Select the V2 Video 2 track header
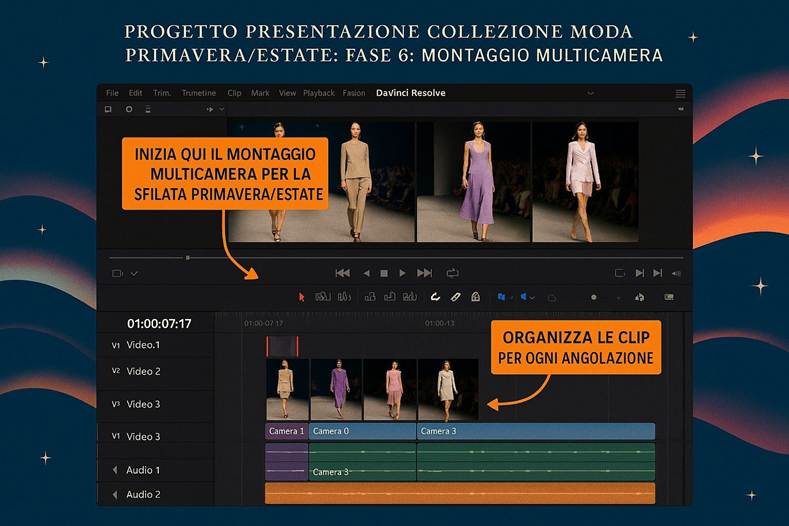 tap(155, 371)
